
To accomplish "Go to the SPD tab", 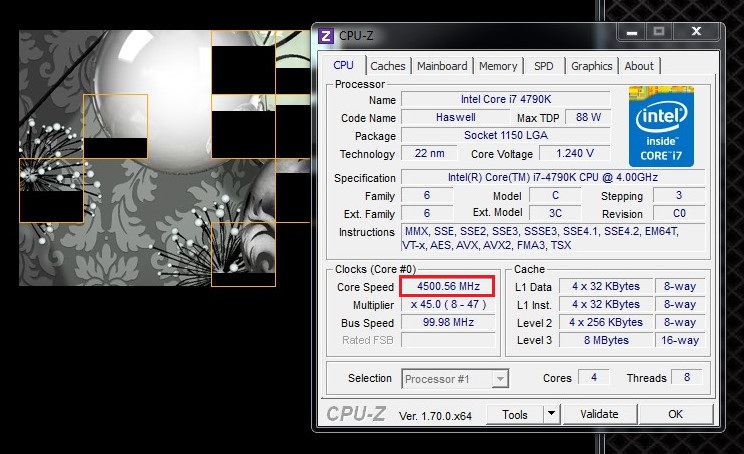I will (543, 66).
